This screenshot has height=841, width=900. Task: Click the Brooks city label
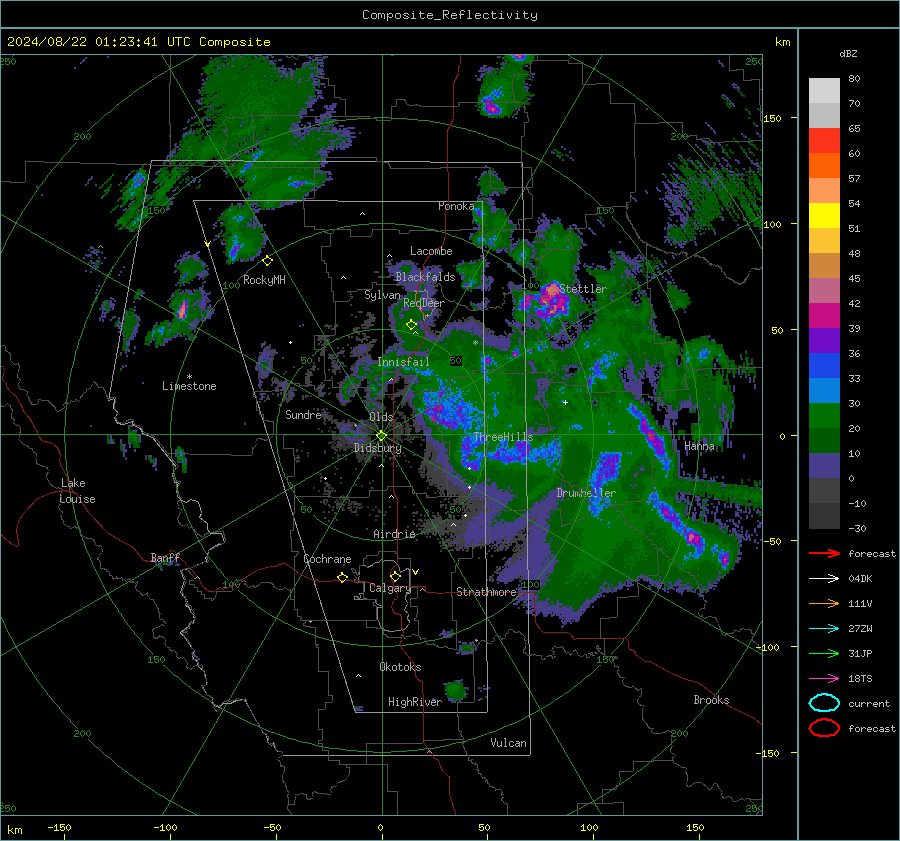[x=711, y=700]
